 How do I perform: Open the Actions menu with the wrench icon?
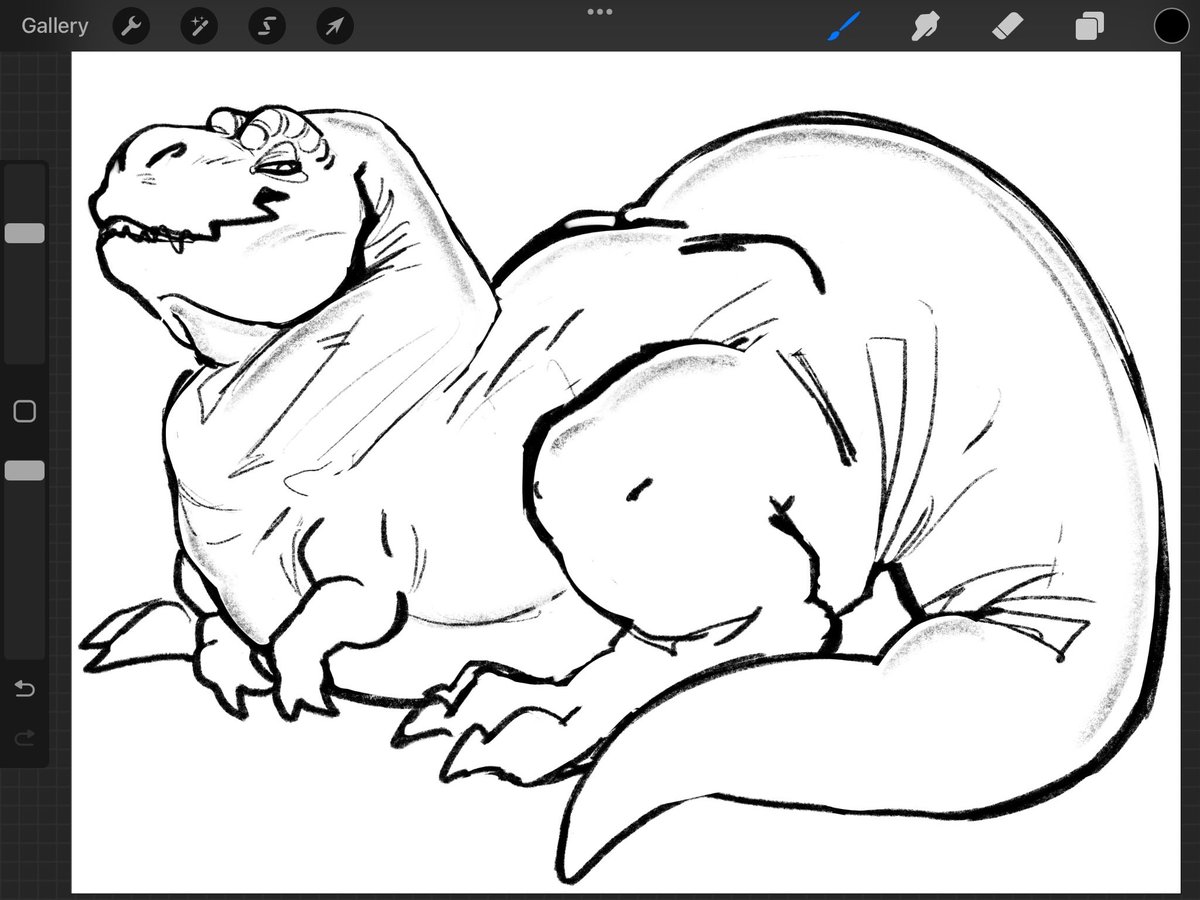pos(130,26)
